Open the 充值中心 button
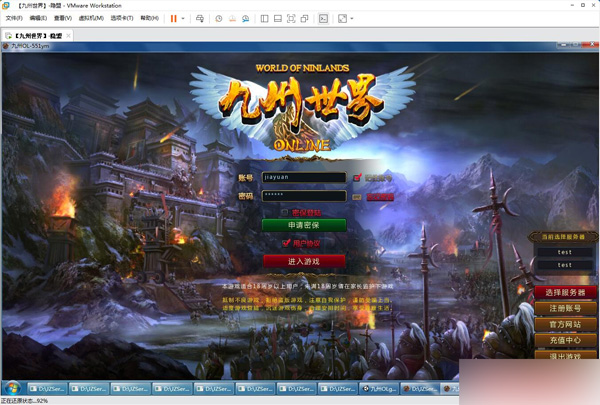 tap(565, 340)
